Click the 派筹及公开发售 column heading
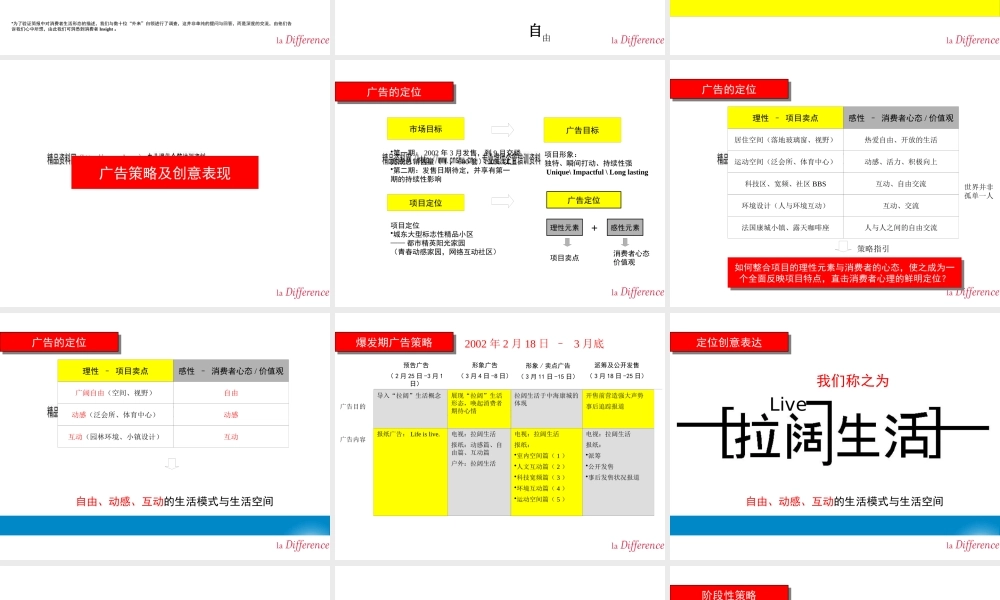1000x600 pixels. tap(616, 365)
